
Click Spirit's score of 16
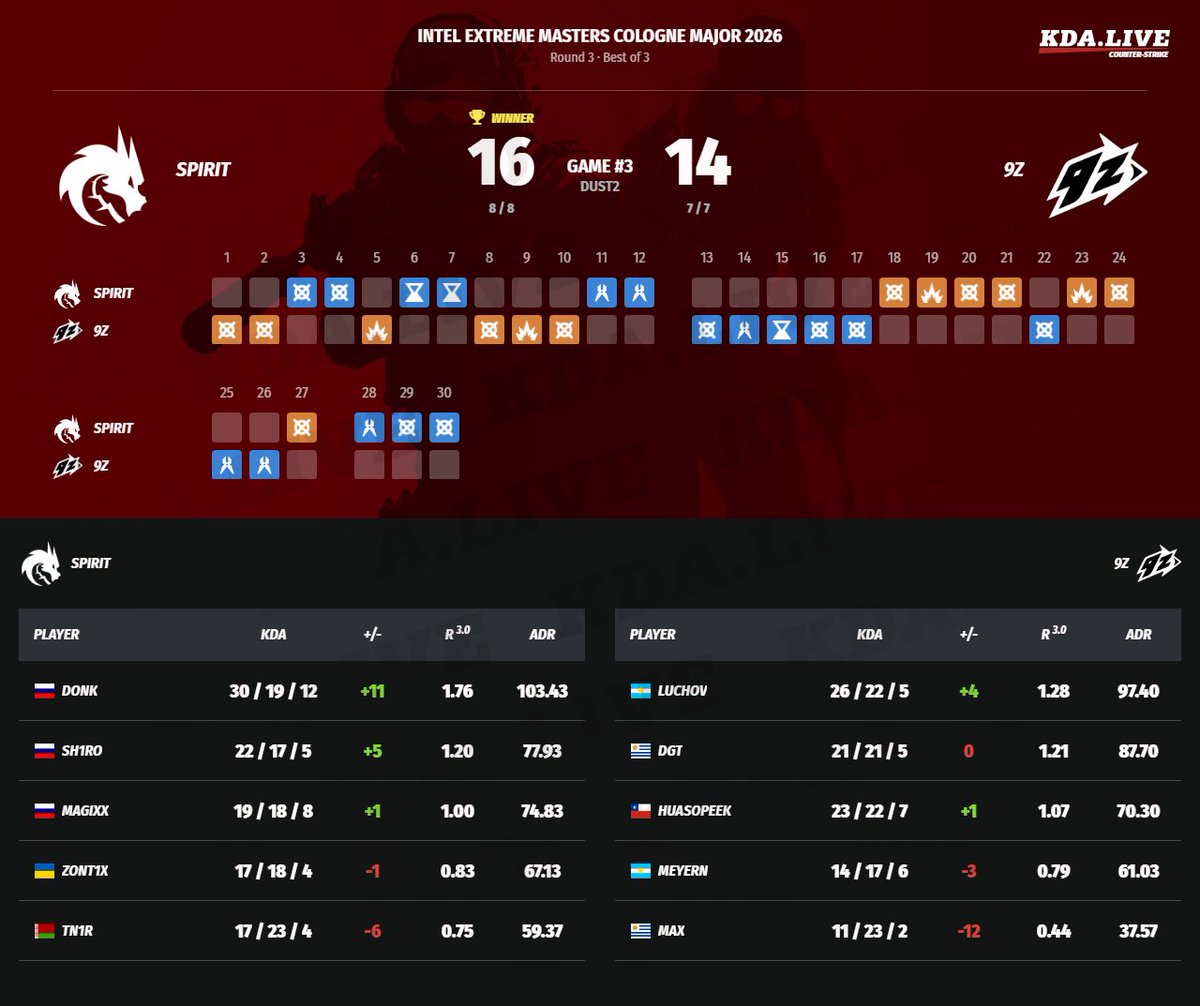(501, 163)
